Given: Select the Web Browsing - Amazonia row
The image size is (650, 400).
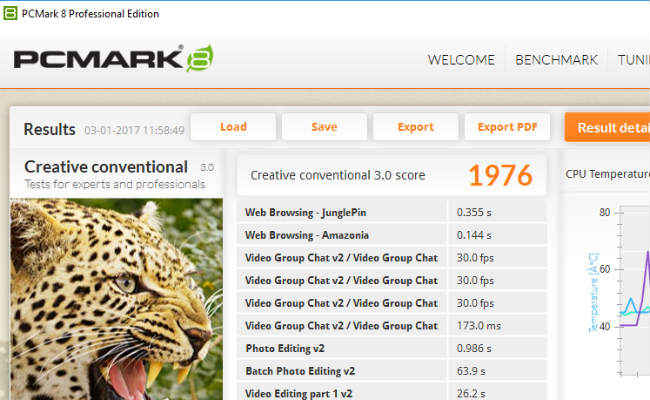Looking at the screenshot, I should click(x=392, y=235).
